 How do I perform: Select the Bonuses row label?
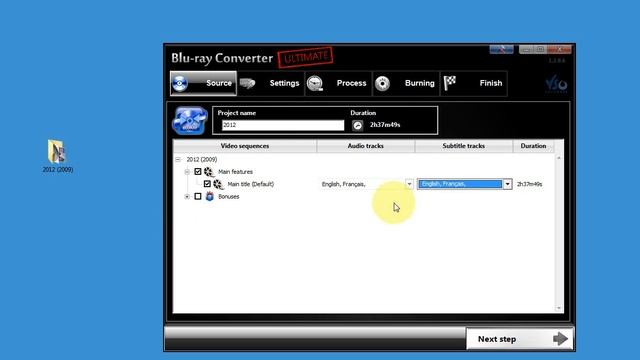[x=229, y=196]
